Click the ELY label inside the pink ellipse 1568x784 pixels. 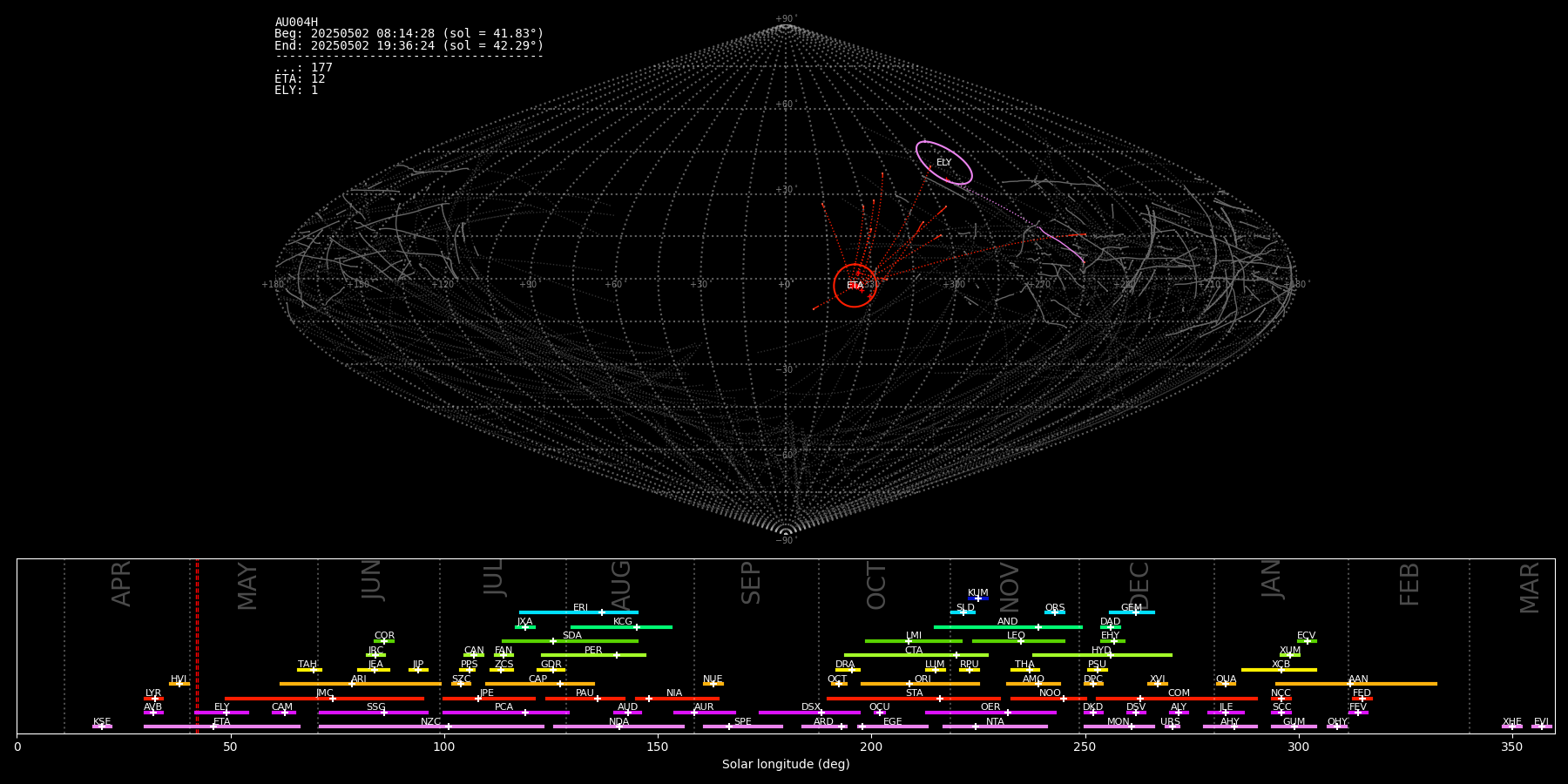click(x=943, y=163)
